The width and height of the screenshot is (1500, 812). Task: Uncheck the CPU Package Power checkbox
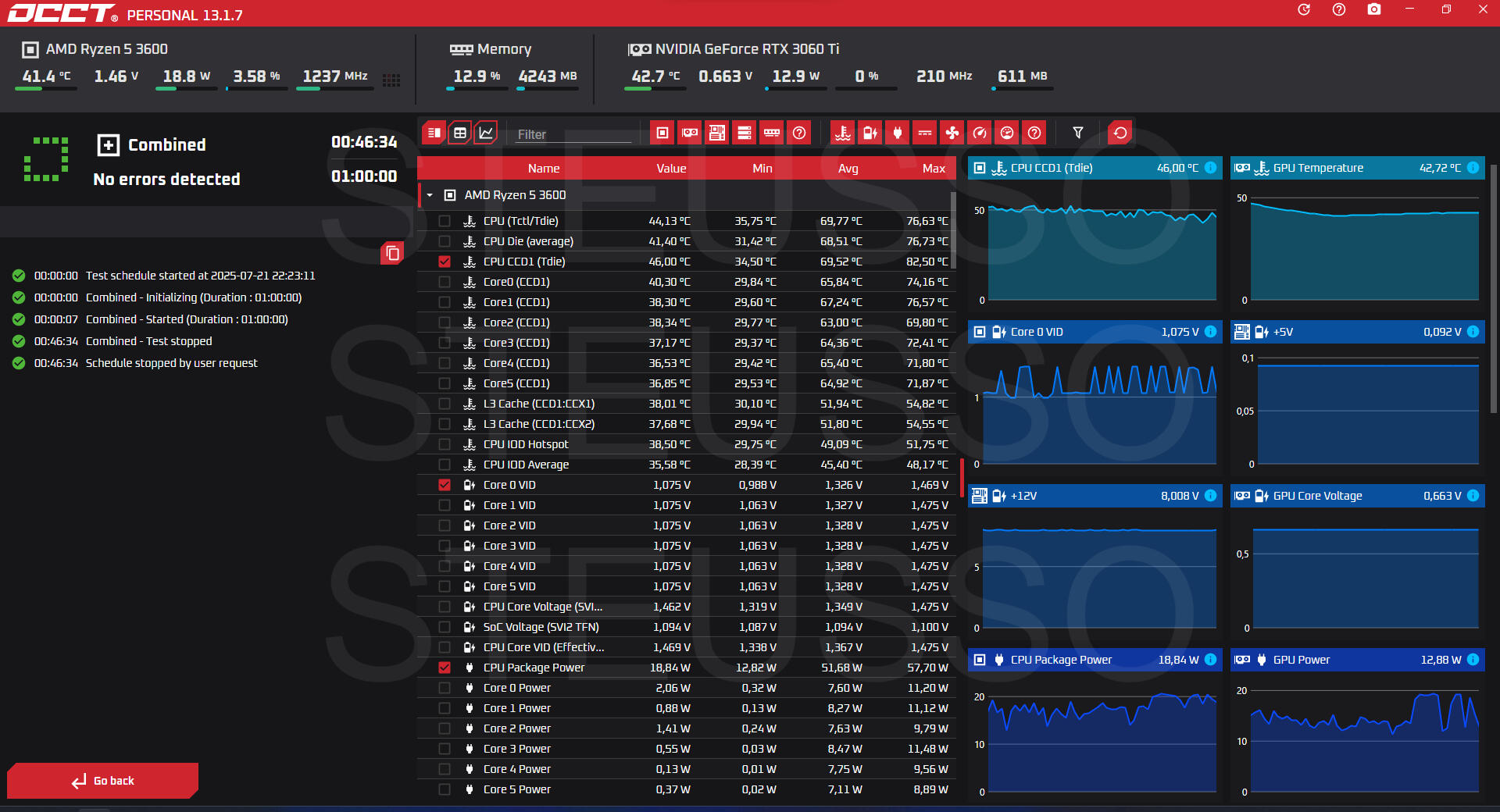445,668
